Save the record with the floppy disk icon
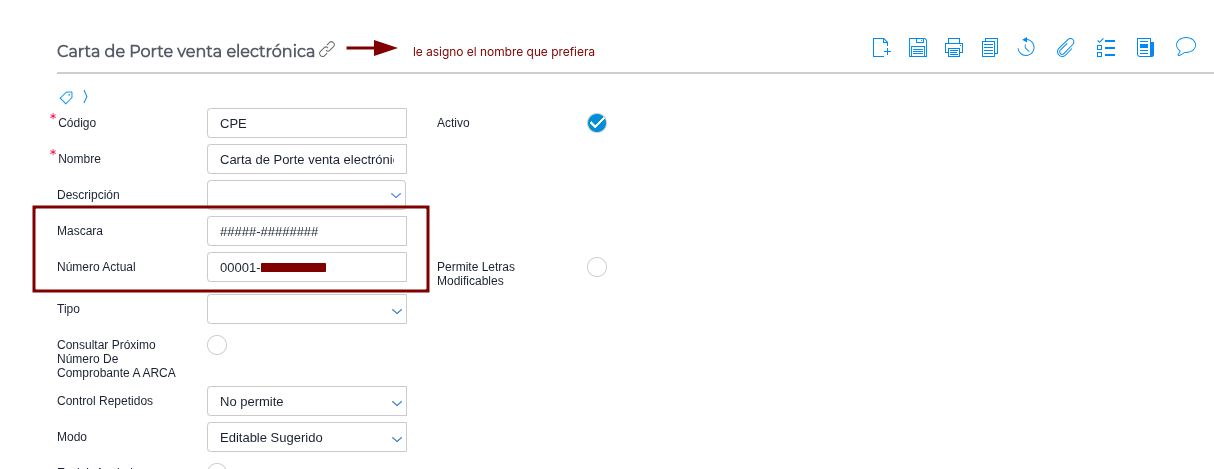This screenshot has height=469, width=1214. point(917,47)
